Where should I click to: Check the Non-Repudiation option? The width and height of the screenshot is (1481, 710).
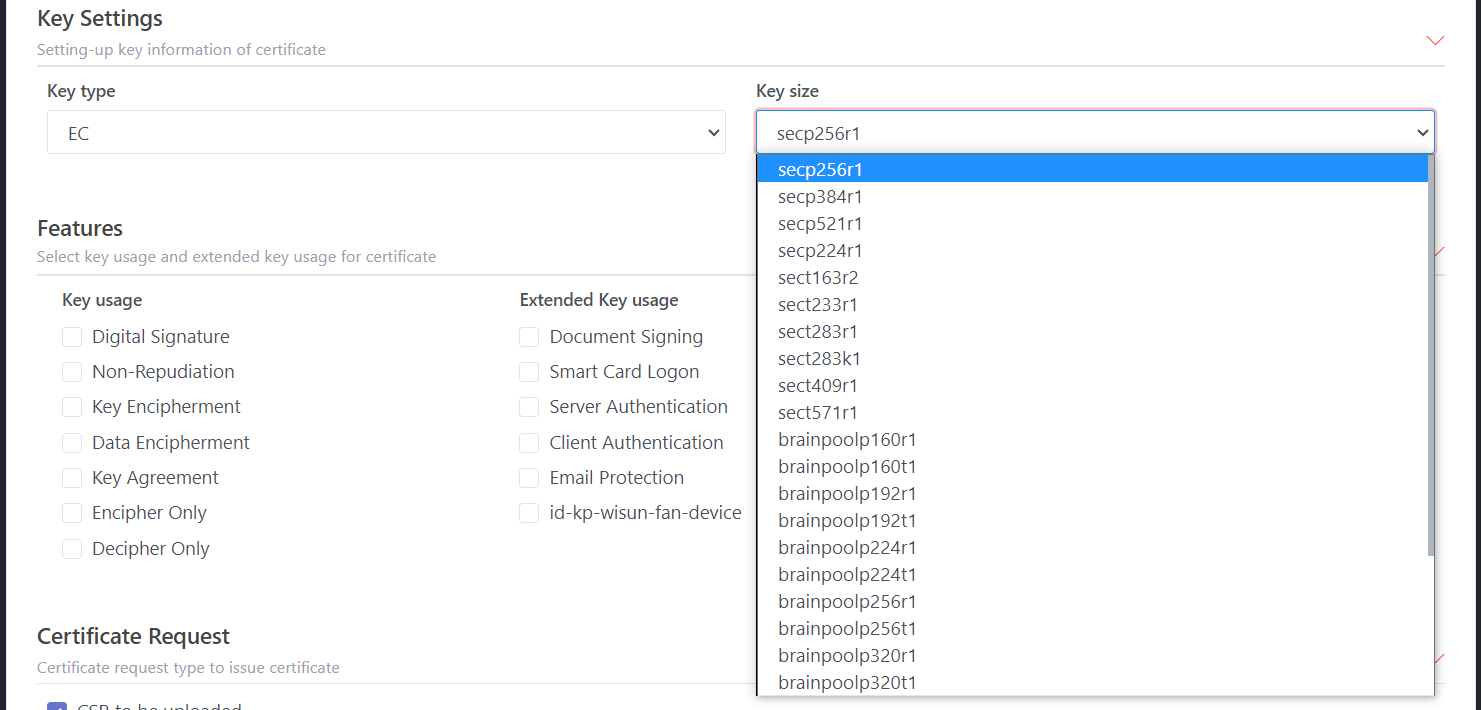pos(72,372)
